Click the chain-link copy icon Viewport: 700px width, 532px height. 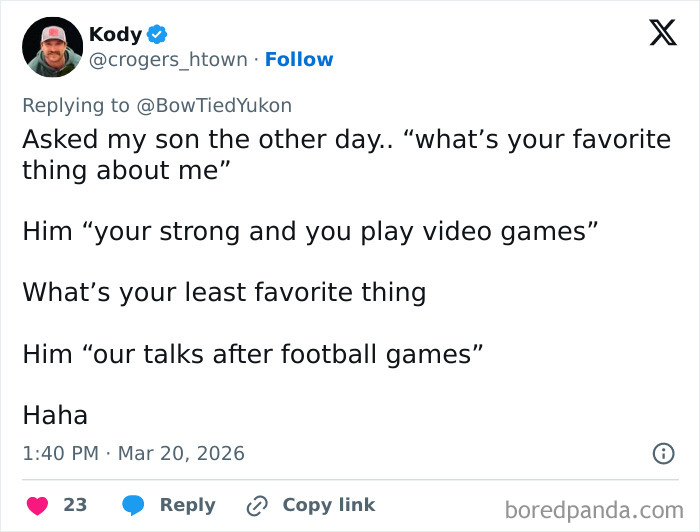[257, 505]
